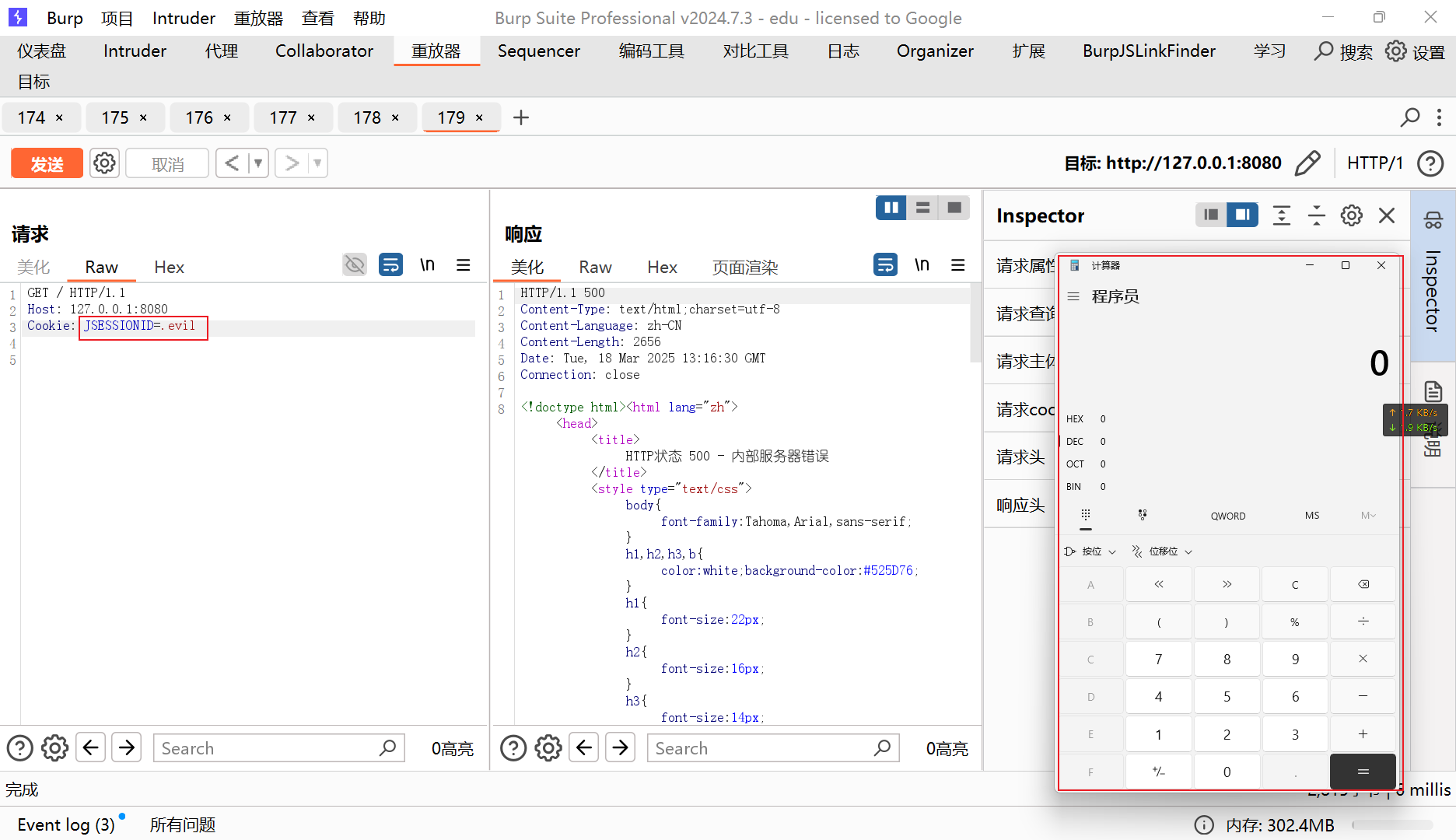Expand all Inspector sections
Screen dimensions: 1456x840
coord(1282,215)
